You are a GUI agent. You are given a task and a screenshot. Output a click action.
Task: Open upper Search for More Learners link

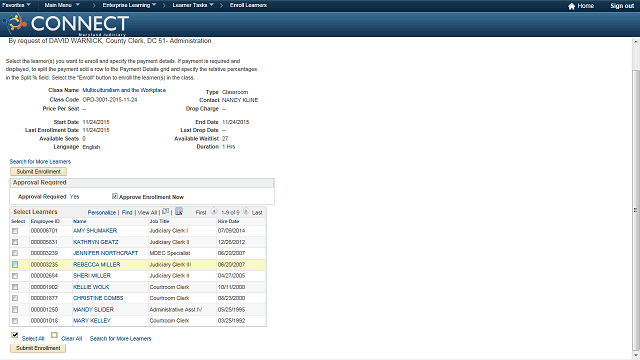coord(40,162)
